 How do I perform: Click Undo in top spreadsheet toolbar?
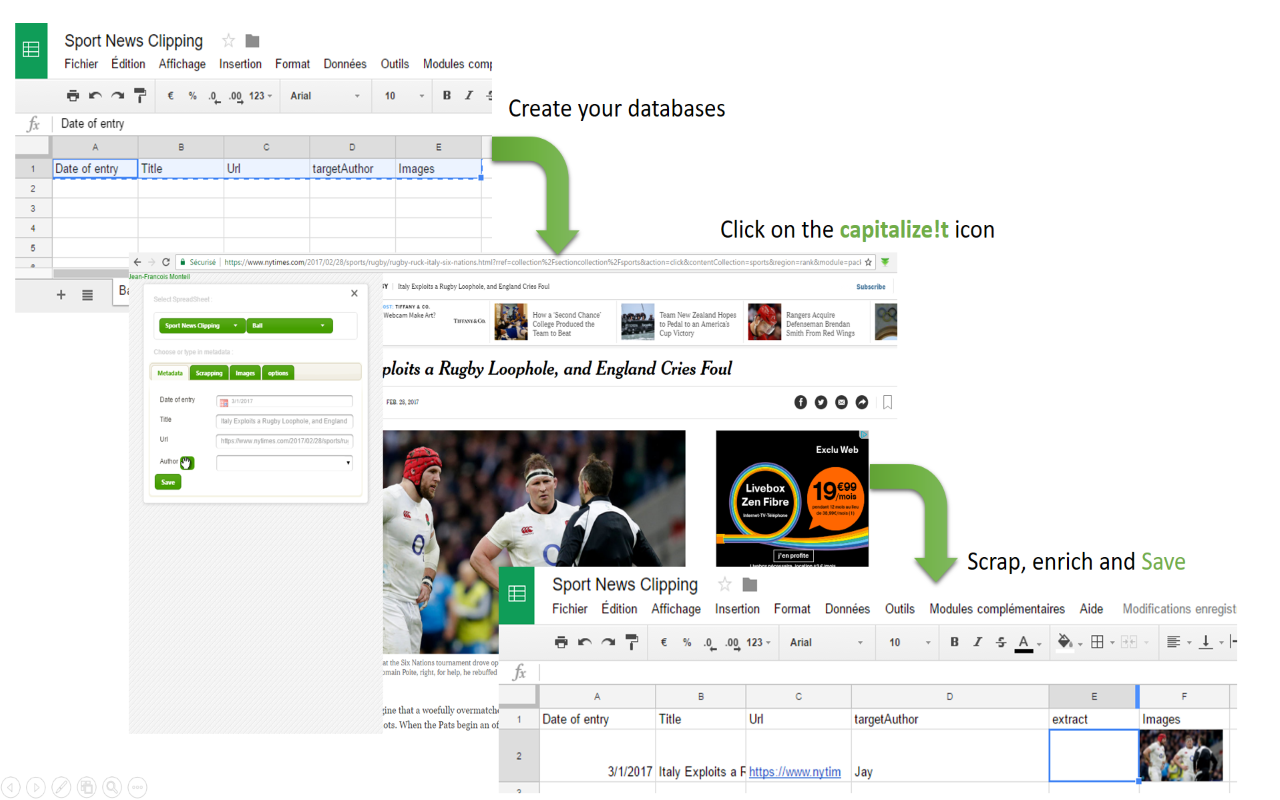click(x=95, y=96)
